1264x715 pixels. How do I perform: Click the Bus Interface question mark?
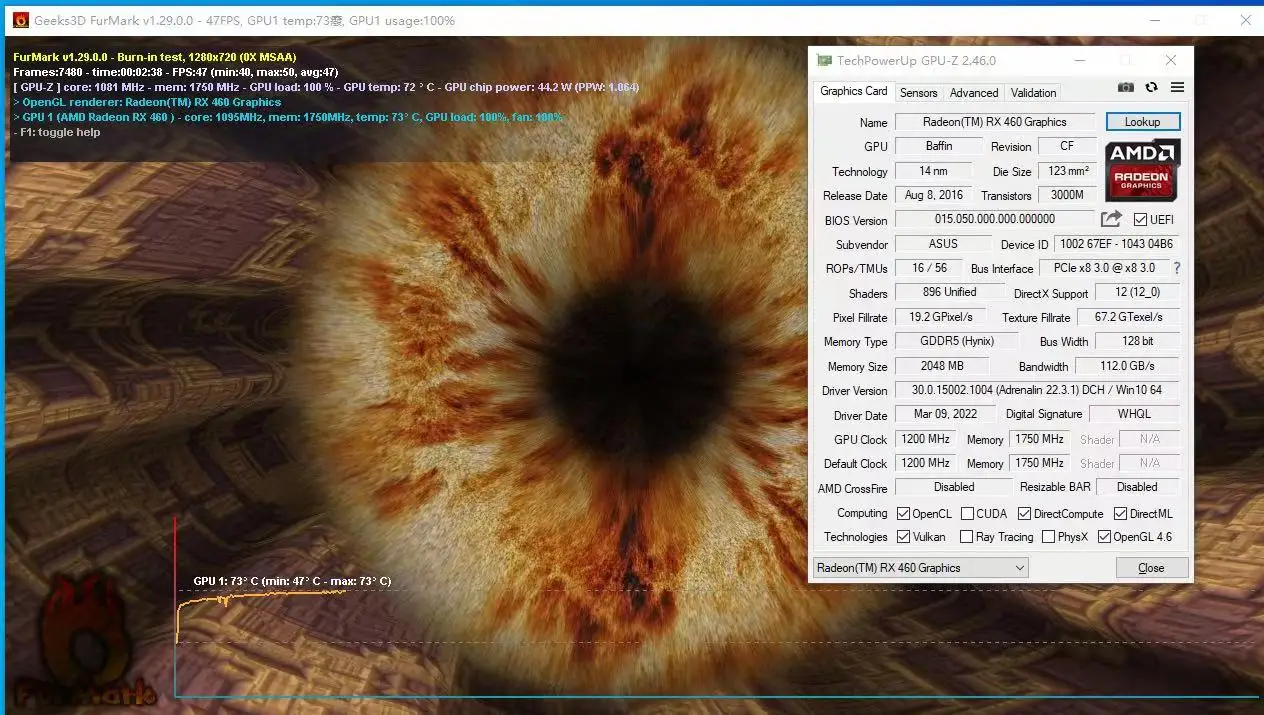pos(1177,268)
